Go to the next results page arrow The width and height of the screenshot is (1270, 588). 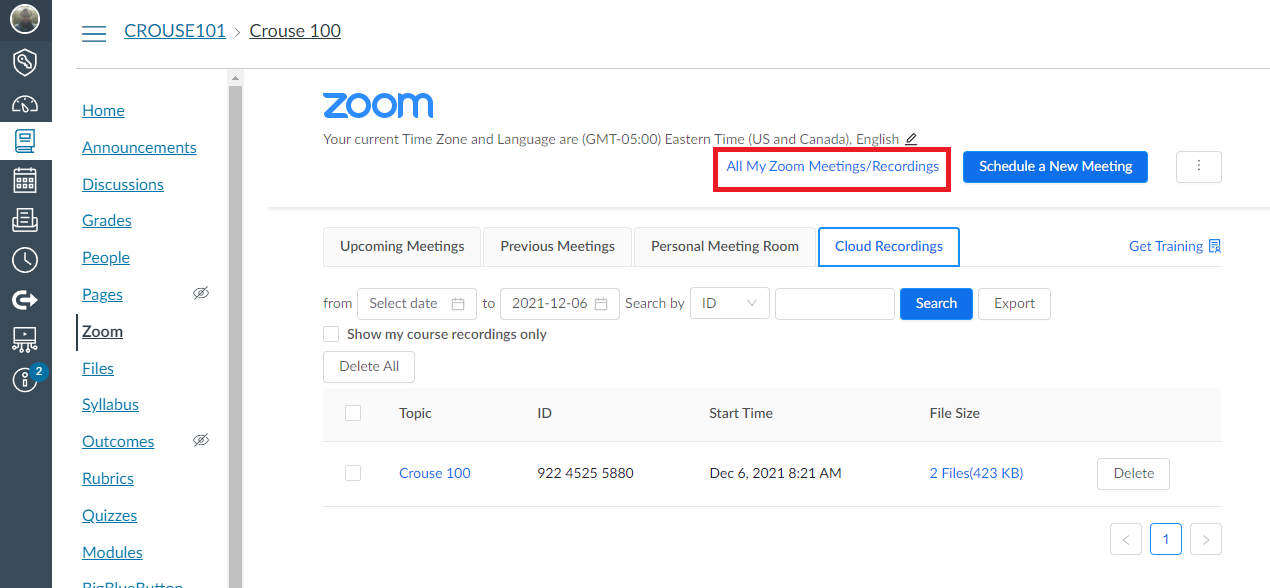1206,539
